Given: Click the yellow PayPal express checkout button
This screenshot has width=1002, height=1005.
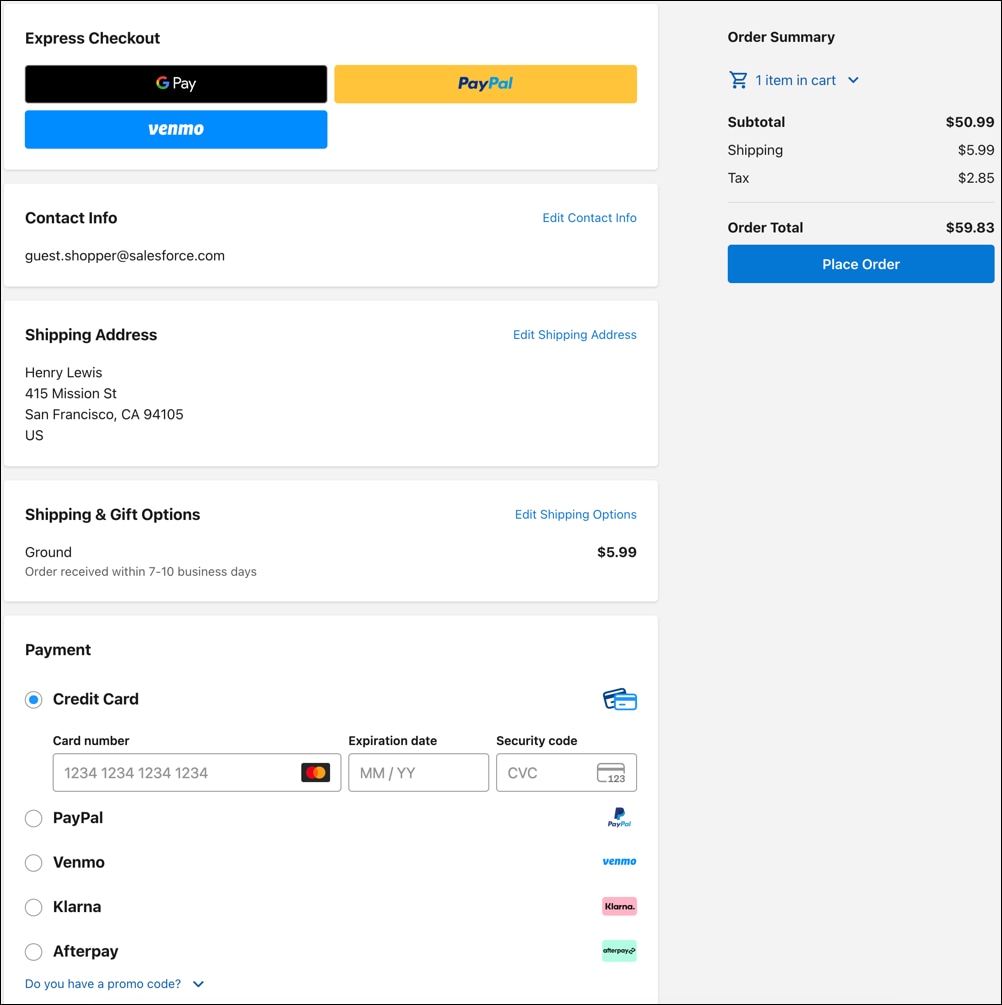Looking at the screenshot, I should pos(485,84).
